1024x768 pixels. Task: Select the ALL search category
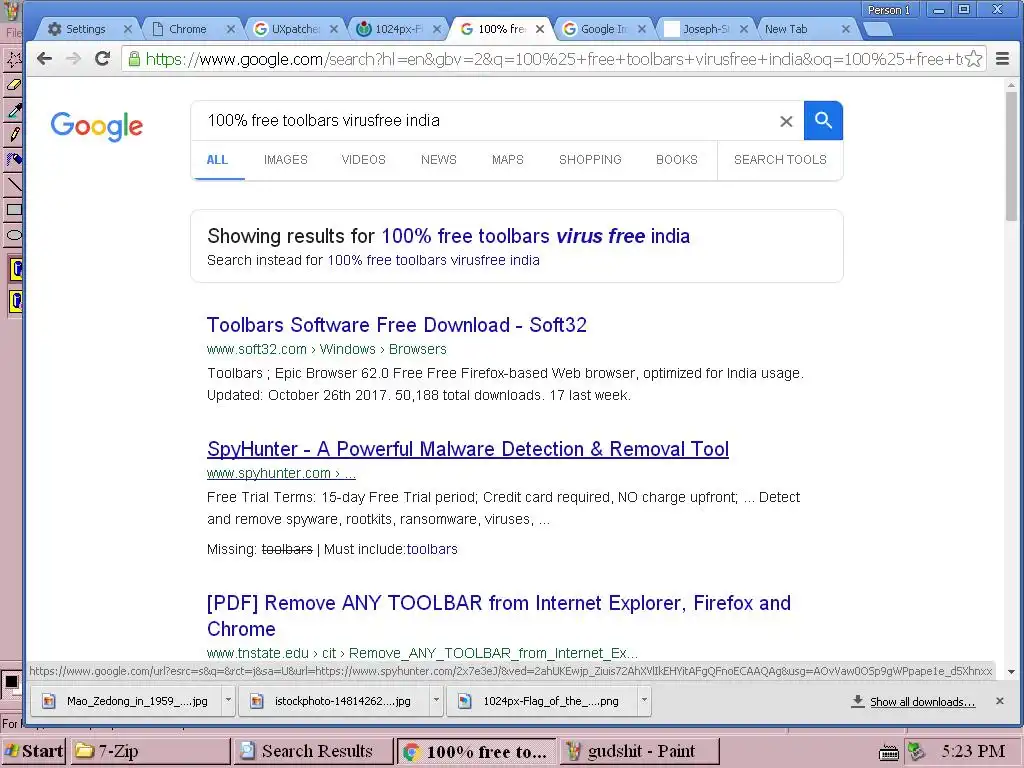click(217, 159)
